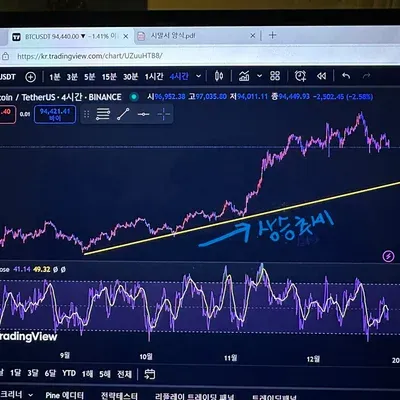Open the indicators chart icon
The height and width of the screenshot is (400, 400).
(244, 76)
